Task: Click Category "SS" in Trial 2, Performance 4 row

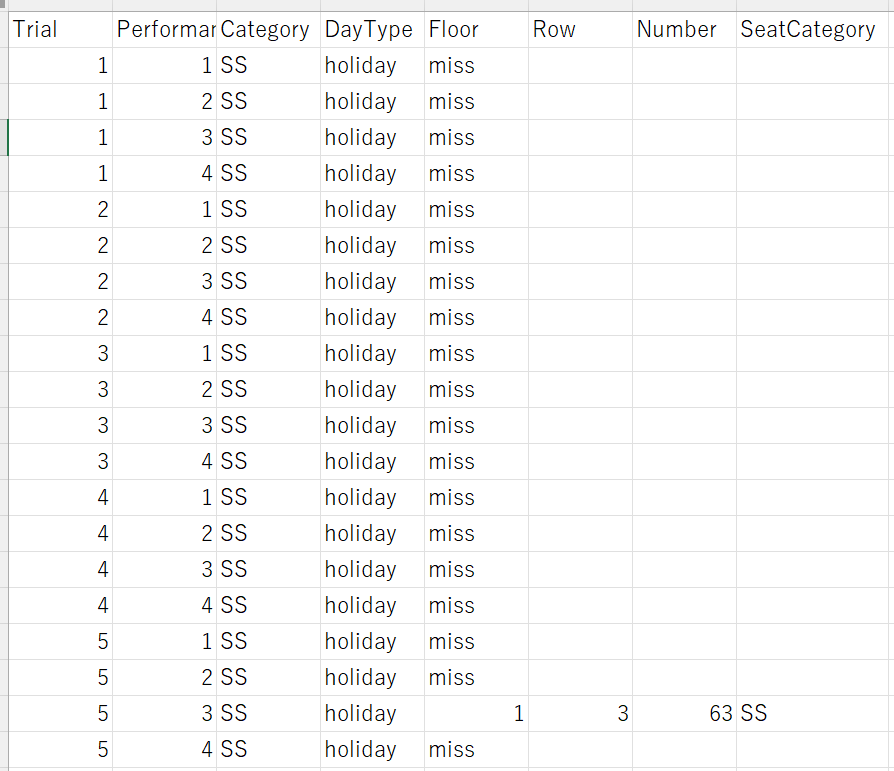Action: coord(268,318)
